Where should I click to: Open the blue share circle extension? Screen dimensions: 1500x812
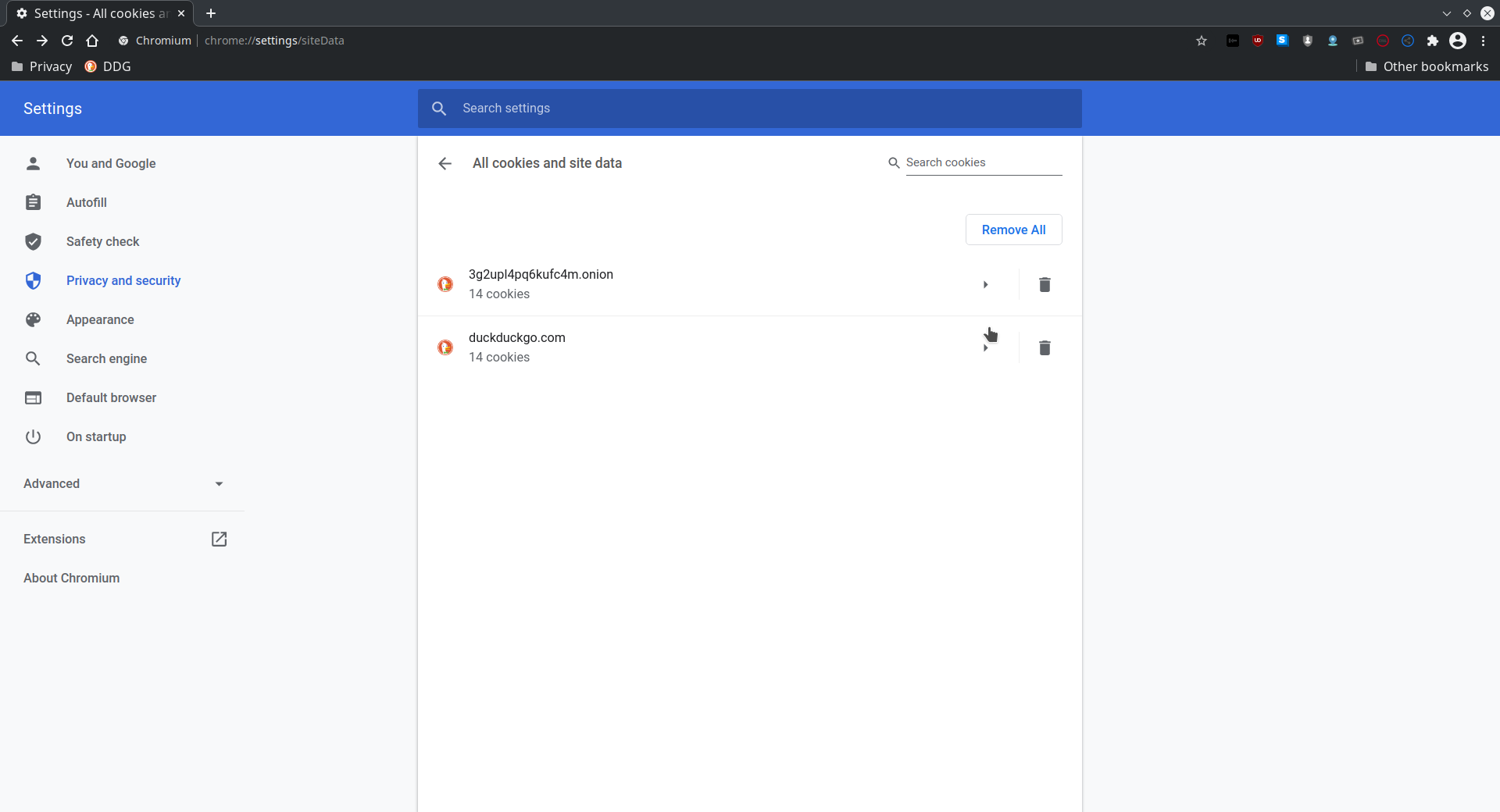[1408, 41]
